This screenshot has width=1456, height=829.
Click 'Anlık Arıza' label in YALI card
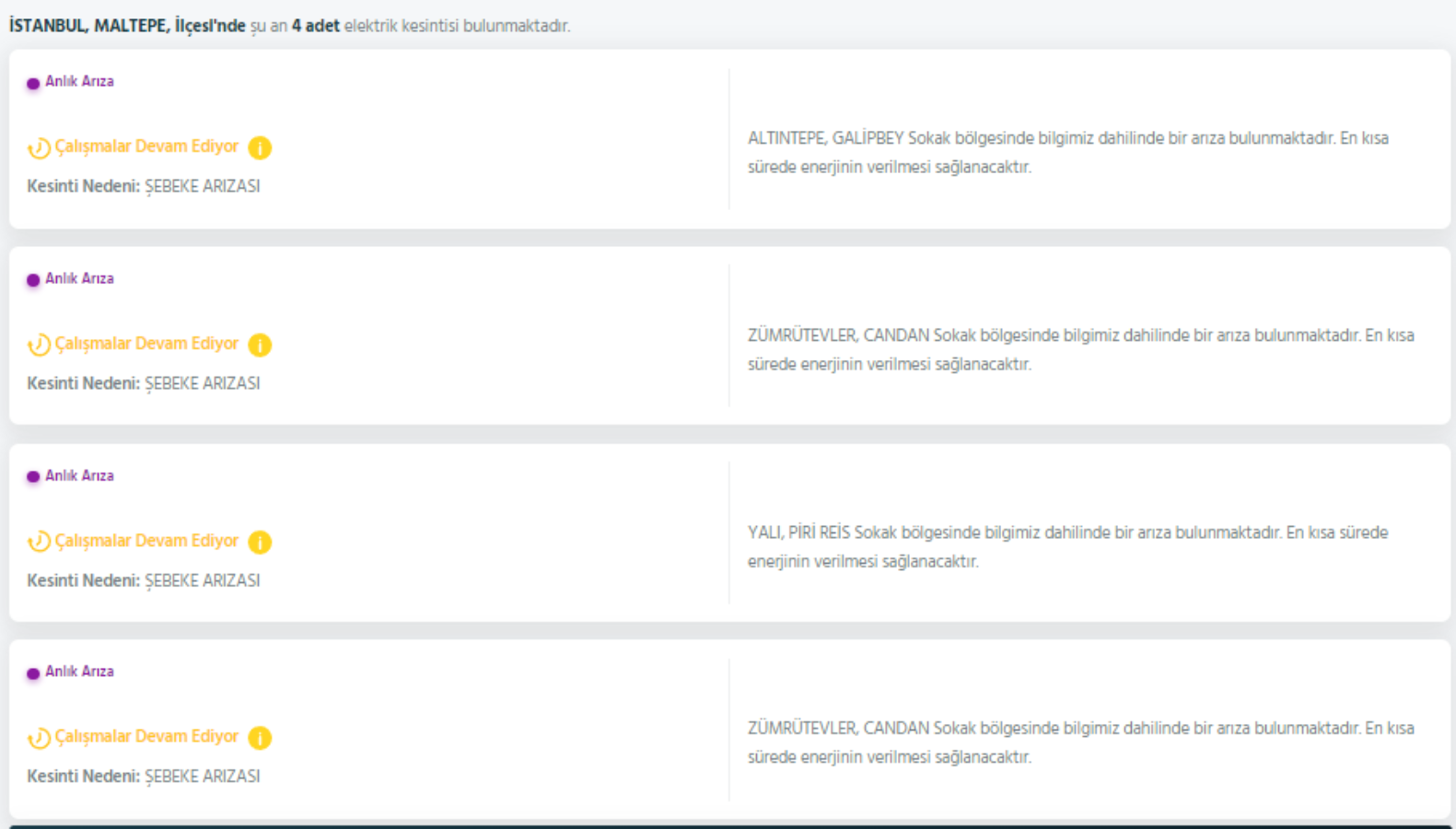coord(79,475)
